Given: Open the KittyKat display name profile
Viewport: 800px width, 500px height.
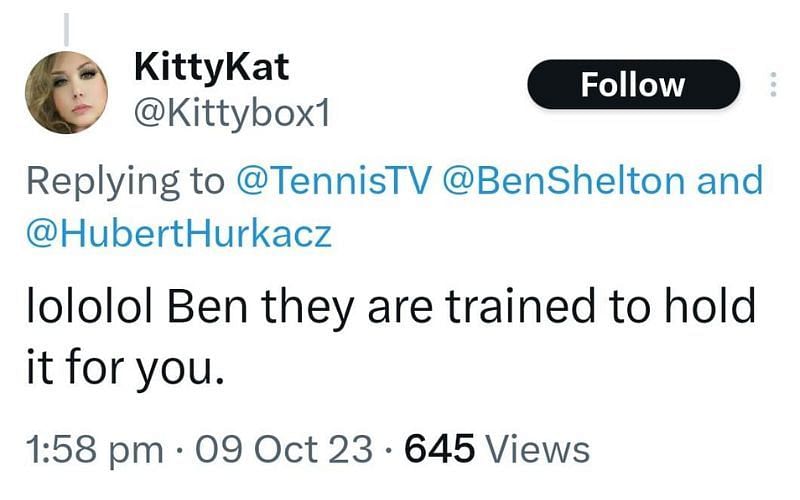Looking at the screenshot, I should [x=211, y=67].
